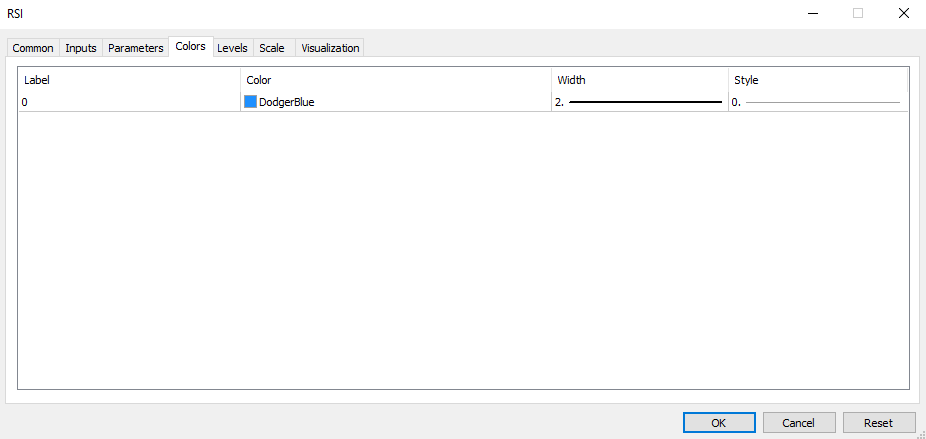Close the RSI dialog window

click(x=904, y=13)
